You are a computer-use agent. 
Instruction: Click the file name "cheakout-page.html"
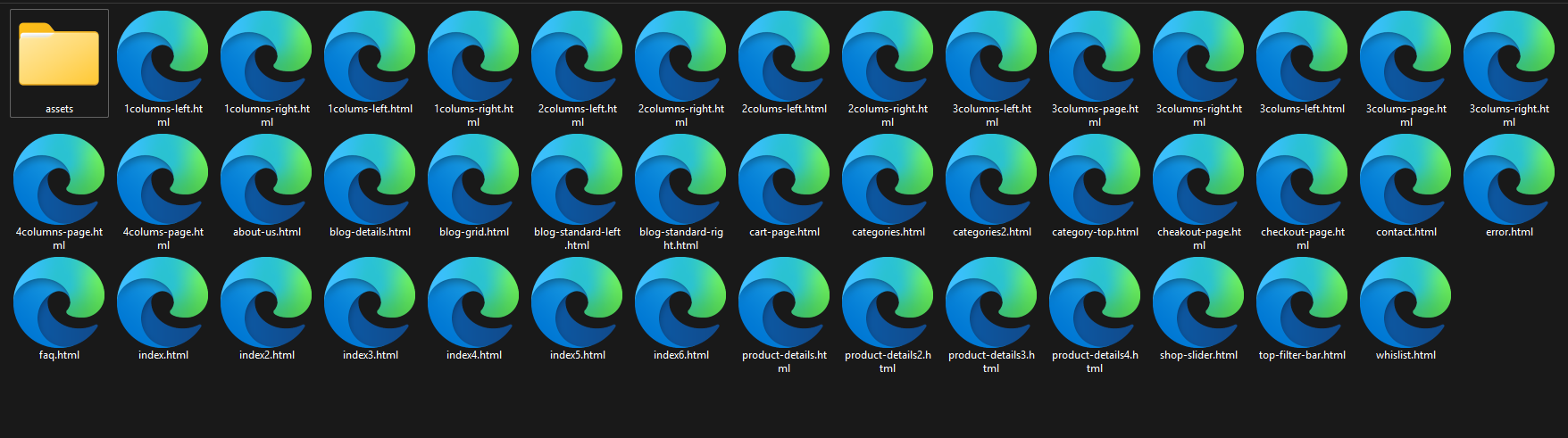pos(1198,238)
